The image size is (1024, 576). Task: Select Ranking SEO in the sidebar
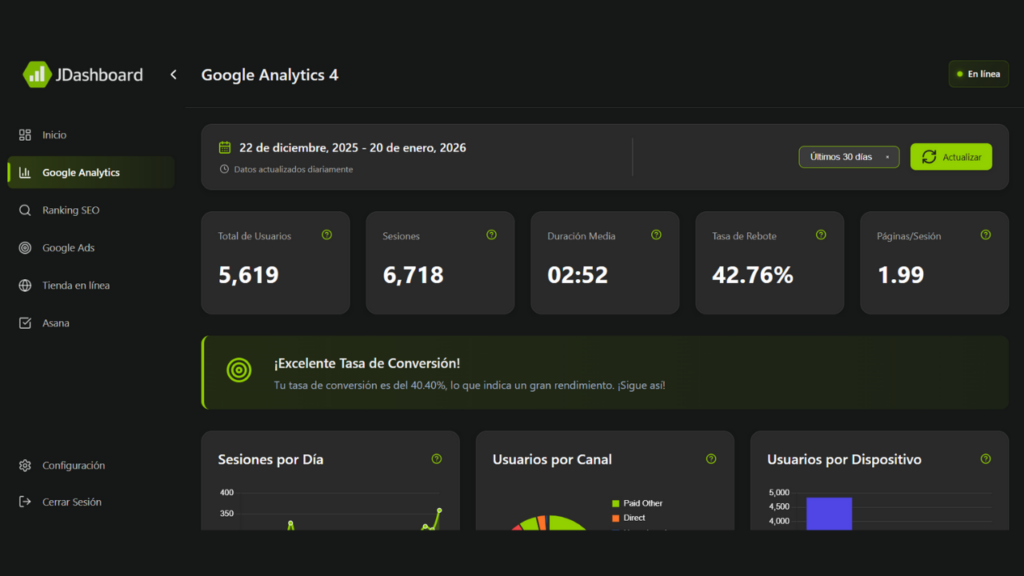pyautogui.click(x=70, y=211)
